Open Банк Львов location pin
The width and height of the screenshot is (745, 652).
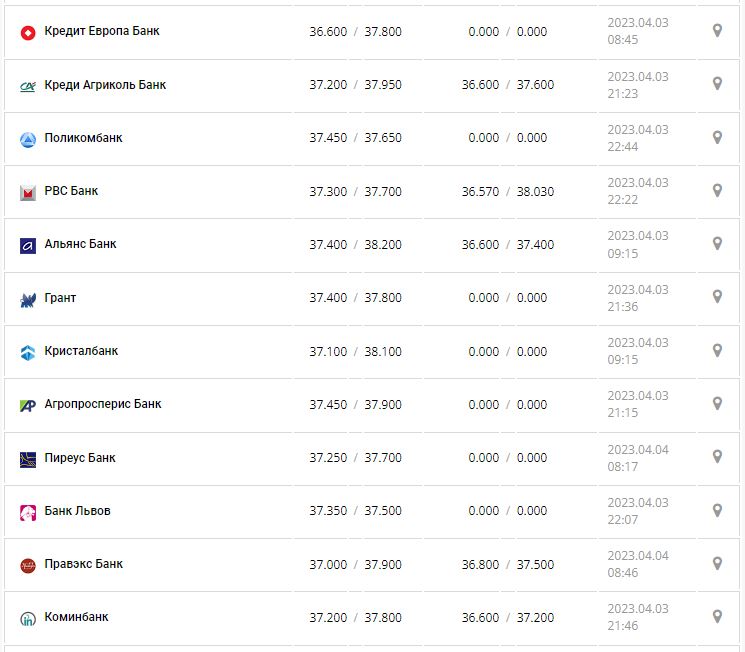[717, 510]
